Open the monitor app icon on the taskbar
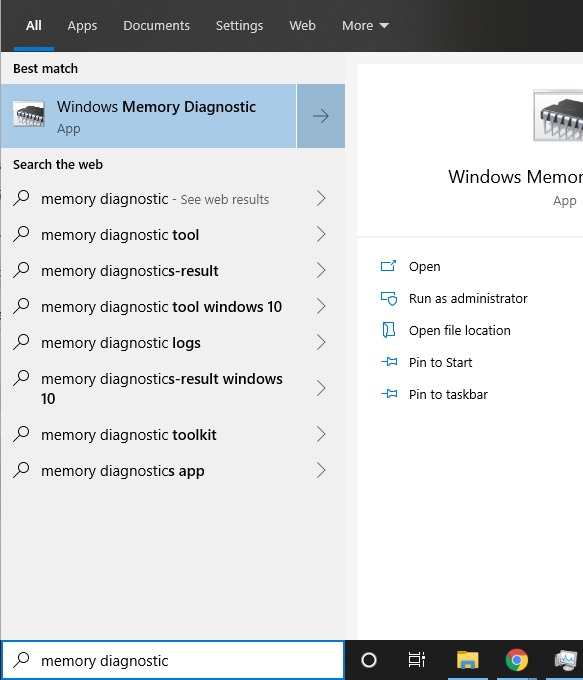Image resolution: width=583 pixels, height=680 pixels. (566, 660)
